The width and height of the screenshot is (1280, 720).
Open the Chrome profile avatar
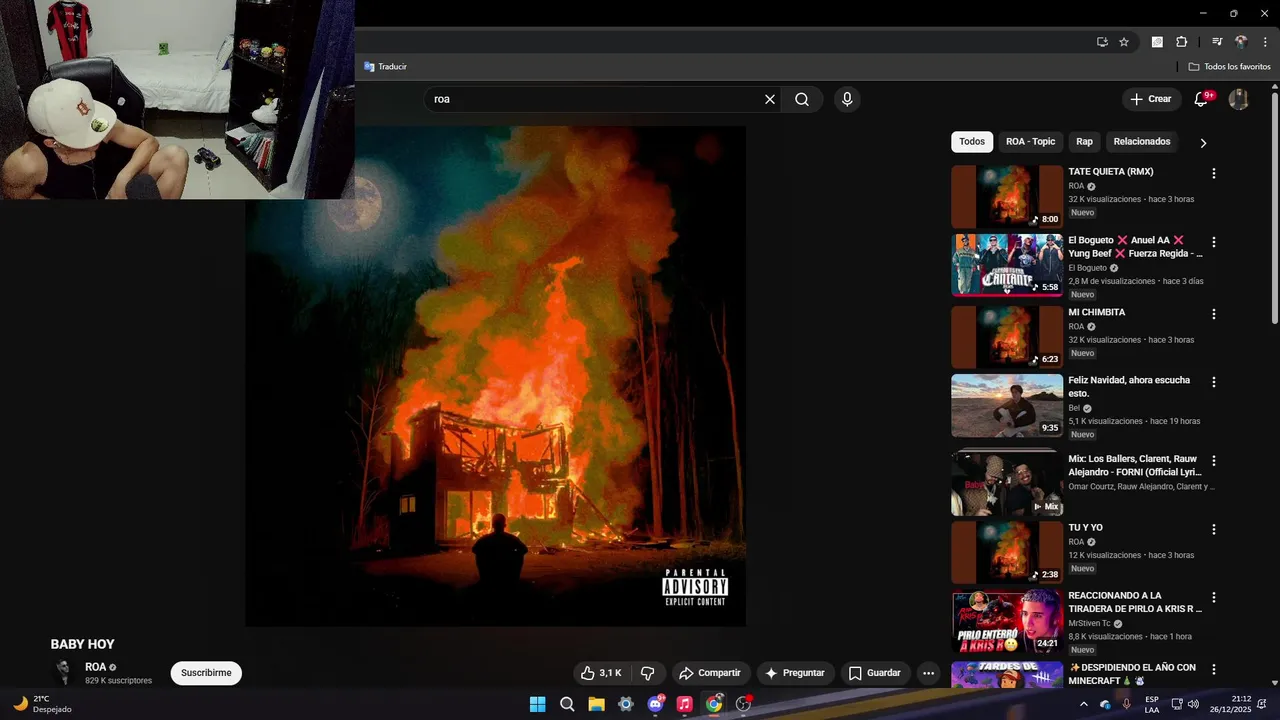pyautogui.click(x=1241, y=42)
